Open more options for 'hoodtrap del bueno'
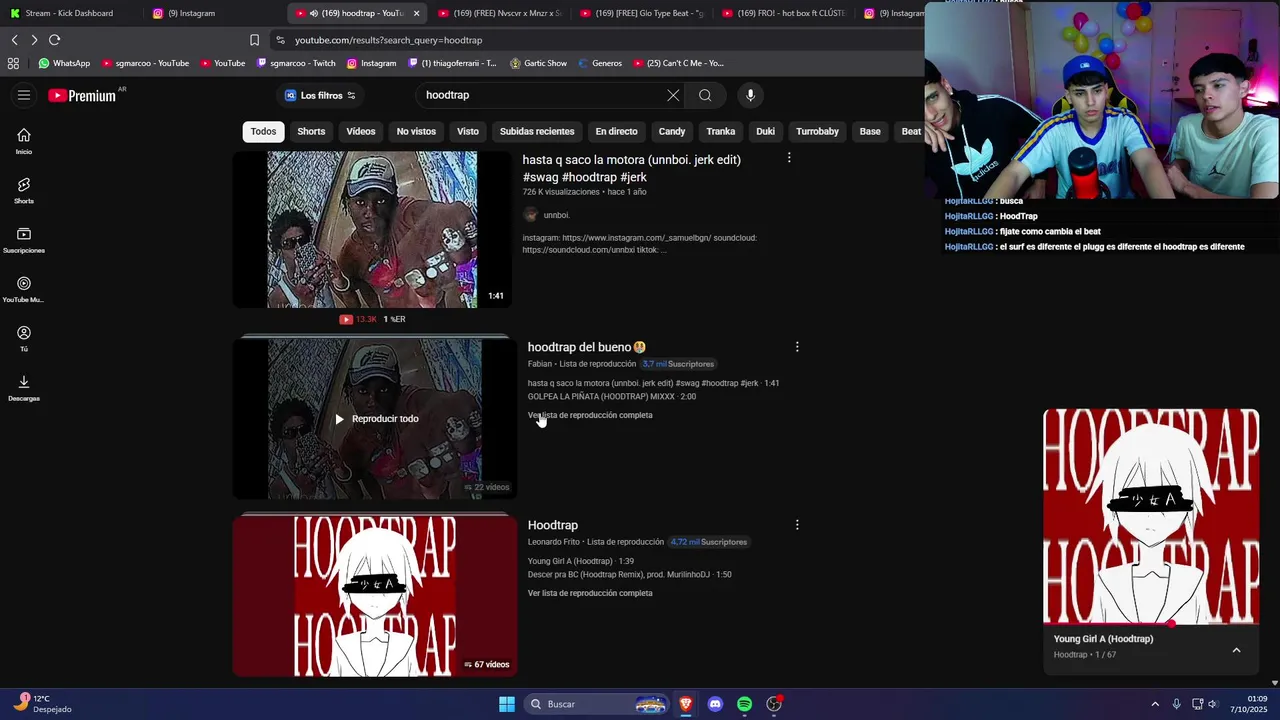Screen dimensions: 1280x720 point(797,347)
